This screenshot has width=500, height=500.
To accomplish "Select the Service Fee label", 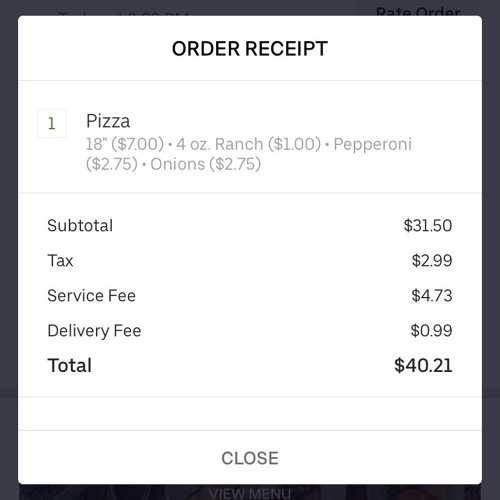I will point(91,296).
